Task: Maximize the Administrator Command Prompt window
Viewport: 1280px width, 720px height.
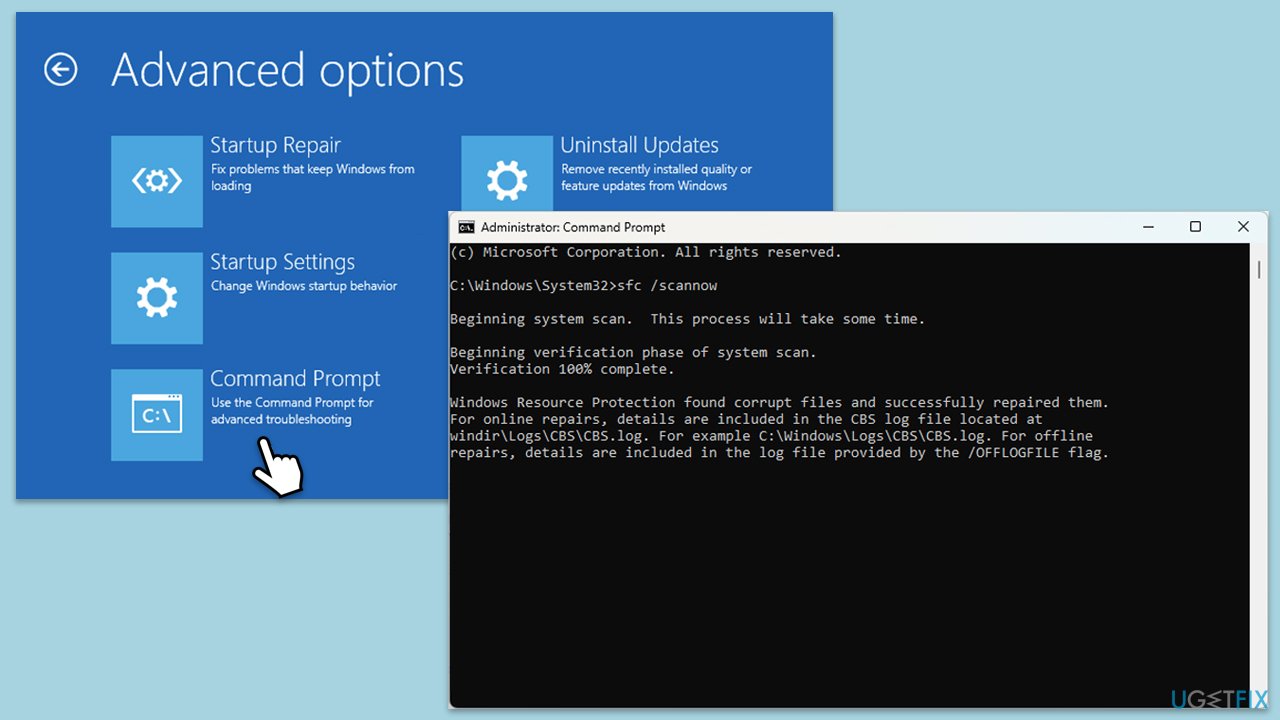Action: [1195, 227]
